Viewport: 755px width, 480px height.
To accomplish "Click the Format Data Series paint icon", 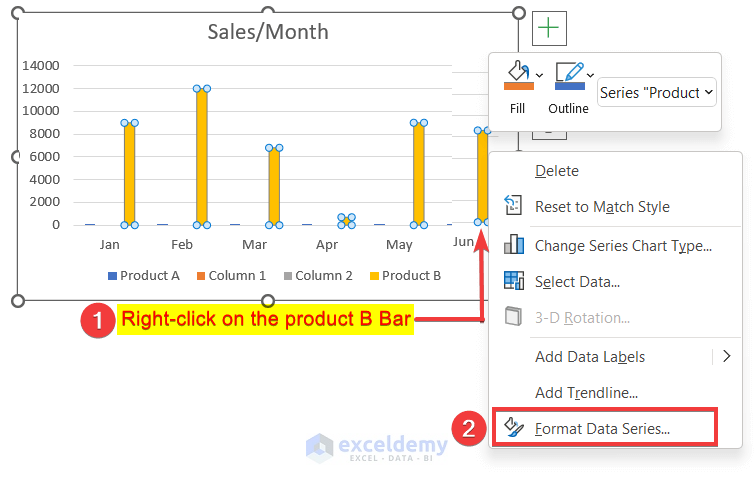I will [514, 428].
